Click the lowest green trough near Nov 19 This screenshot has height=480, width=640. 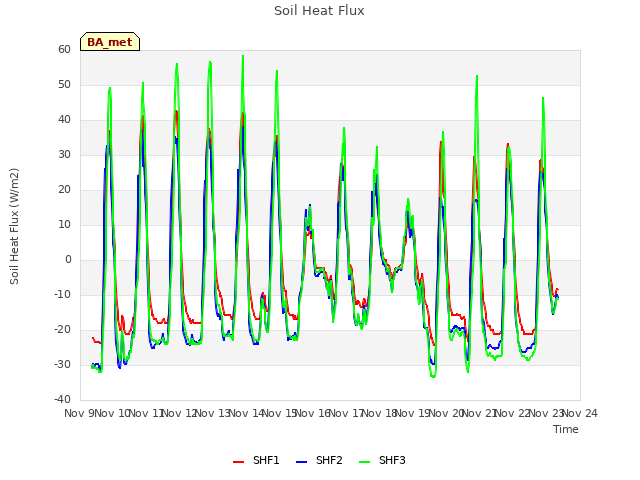433,376
